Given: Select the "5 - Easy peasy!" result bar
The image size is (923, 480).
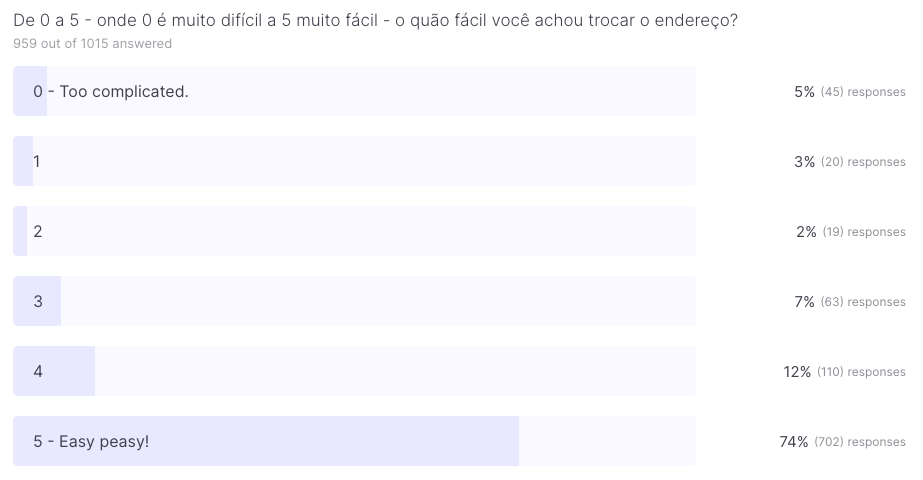Looking at the screenshot, I should [354, 441].
